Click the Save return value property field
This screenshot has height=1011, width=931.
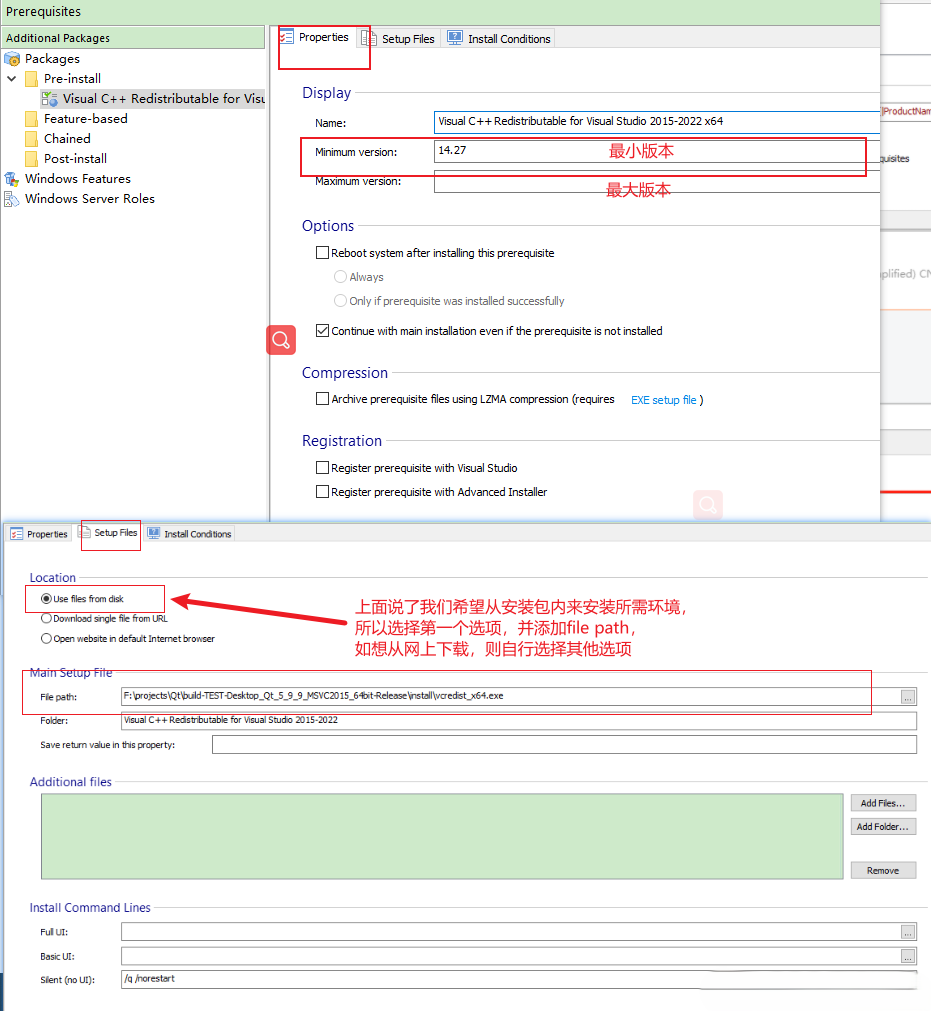[564, 745]
